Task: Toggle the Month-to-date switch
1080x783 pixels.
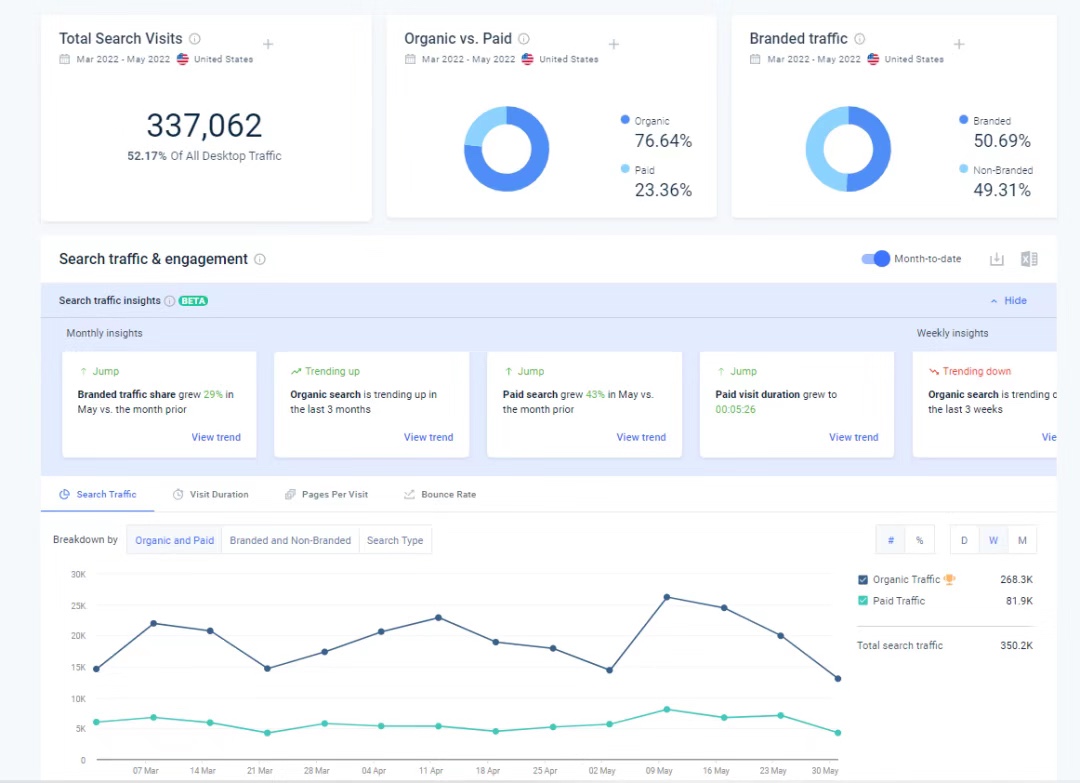Action: 876,259
